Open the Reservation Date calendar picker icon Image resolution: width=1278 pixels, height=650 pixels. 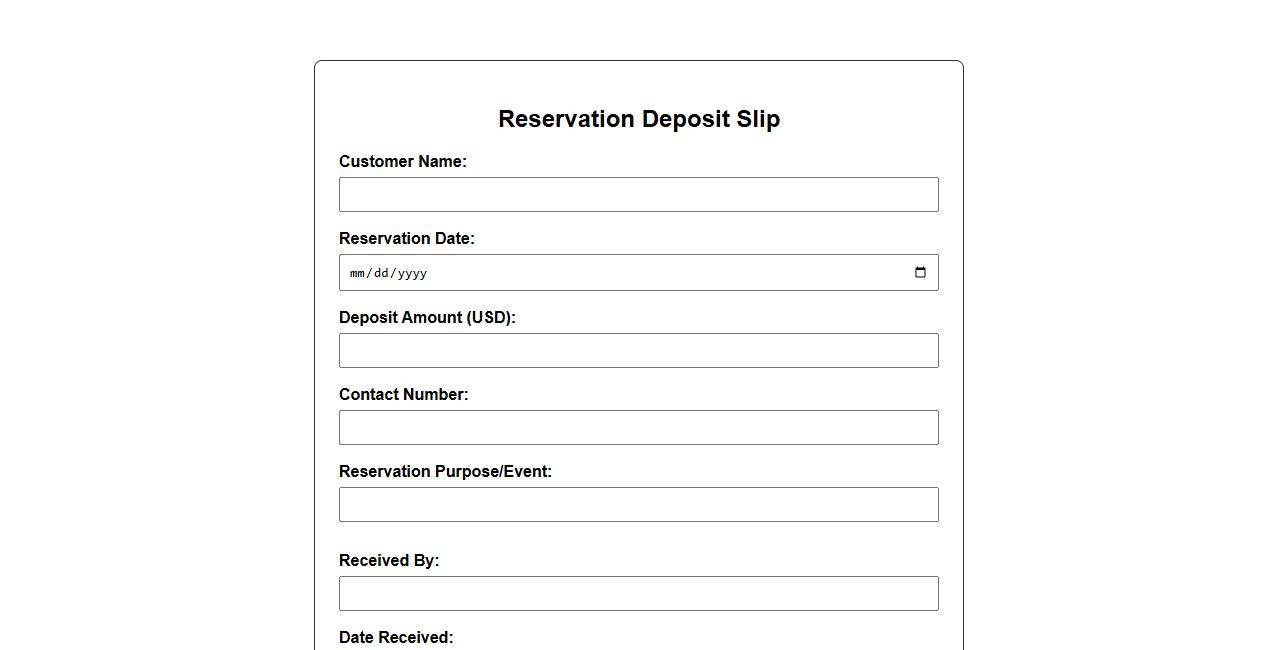tap(920, 273)
